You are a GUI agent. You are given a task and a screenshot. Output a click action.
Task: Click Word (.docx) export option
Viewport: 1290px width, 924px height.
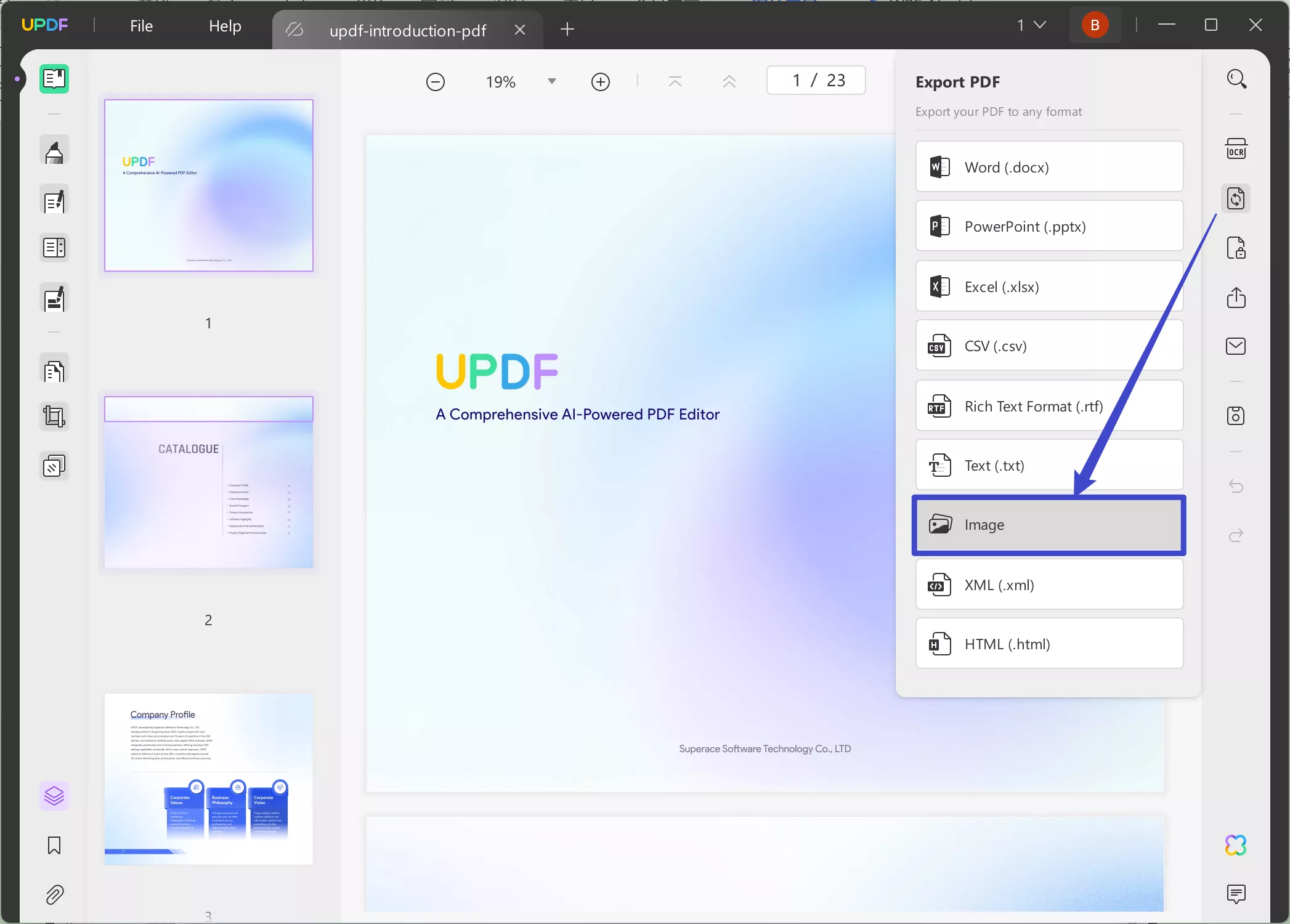[1049, 167]
